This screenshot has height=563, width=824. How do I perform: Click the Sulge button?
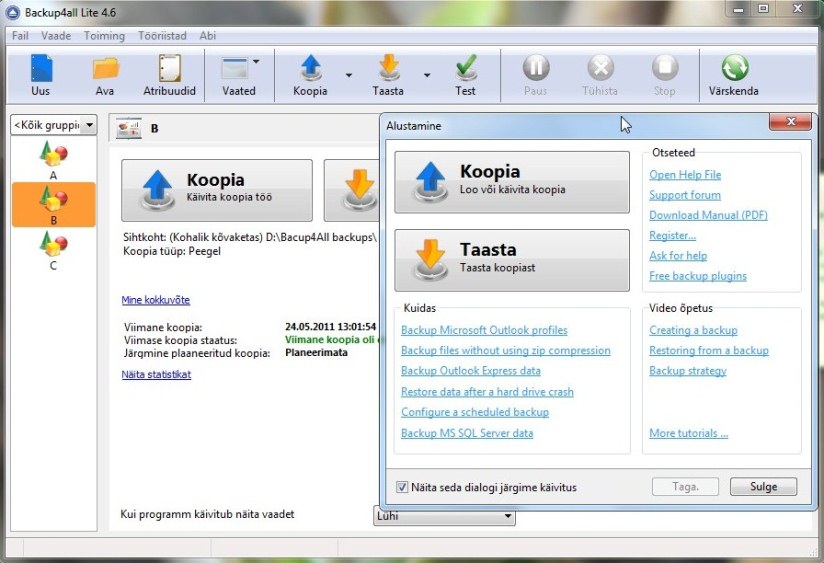coord(763,487)
